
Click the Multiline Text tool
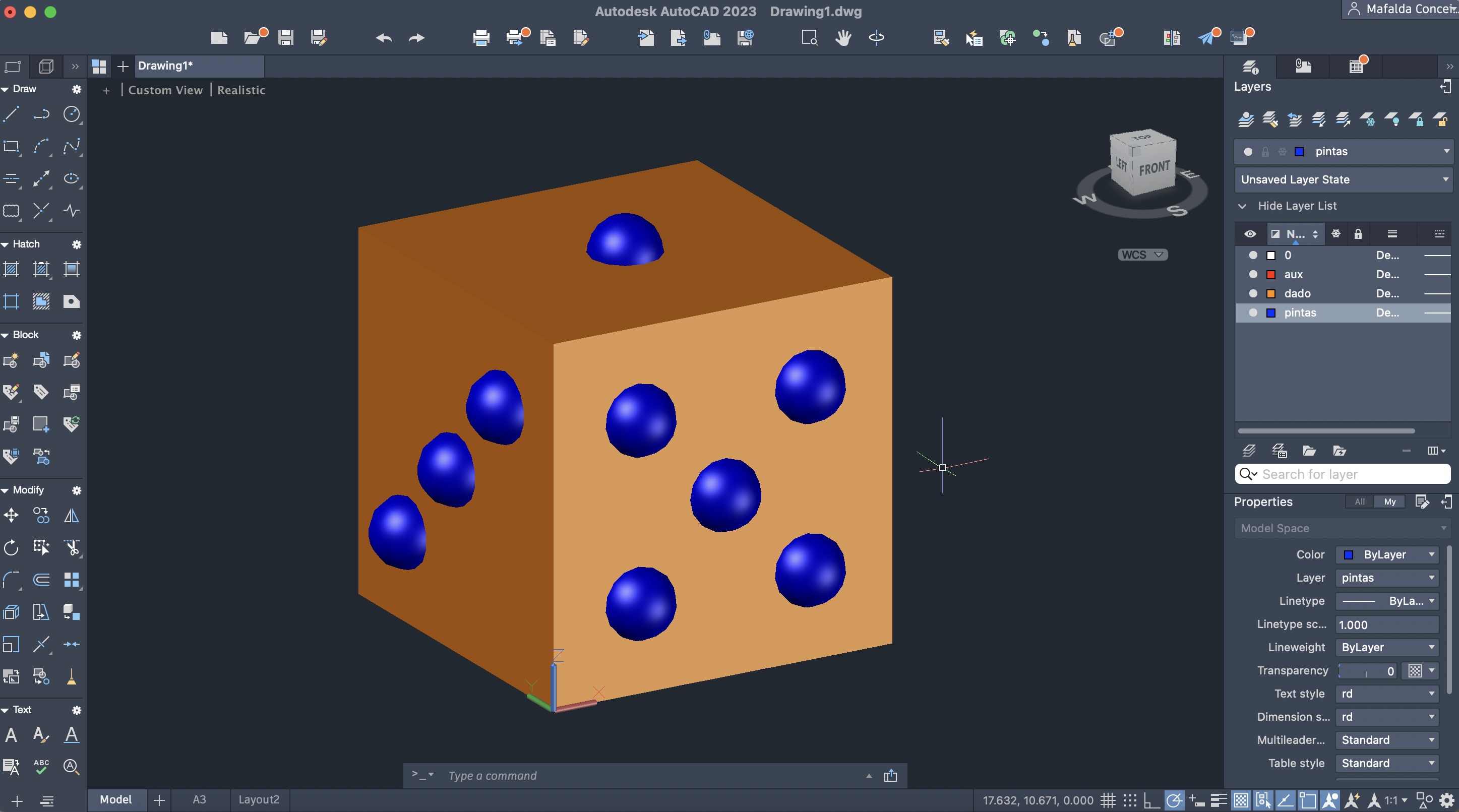click(x=11, y=735)
